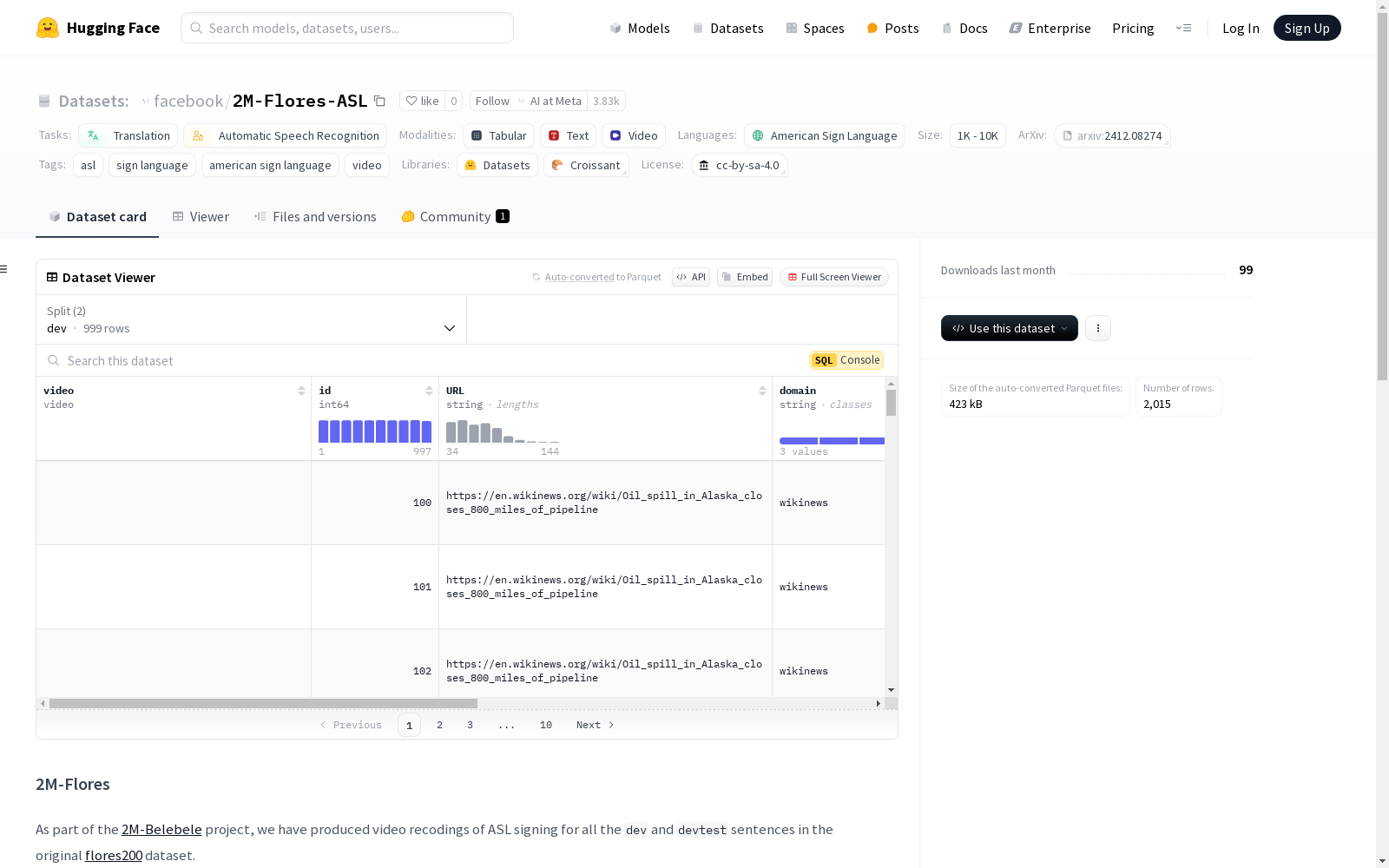Focus the Search models, datasets, users field
Image resolution: width=1389 pixels, height=868 pixels.
347,28
